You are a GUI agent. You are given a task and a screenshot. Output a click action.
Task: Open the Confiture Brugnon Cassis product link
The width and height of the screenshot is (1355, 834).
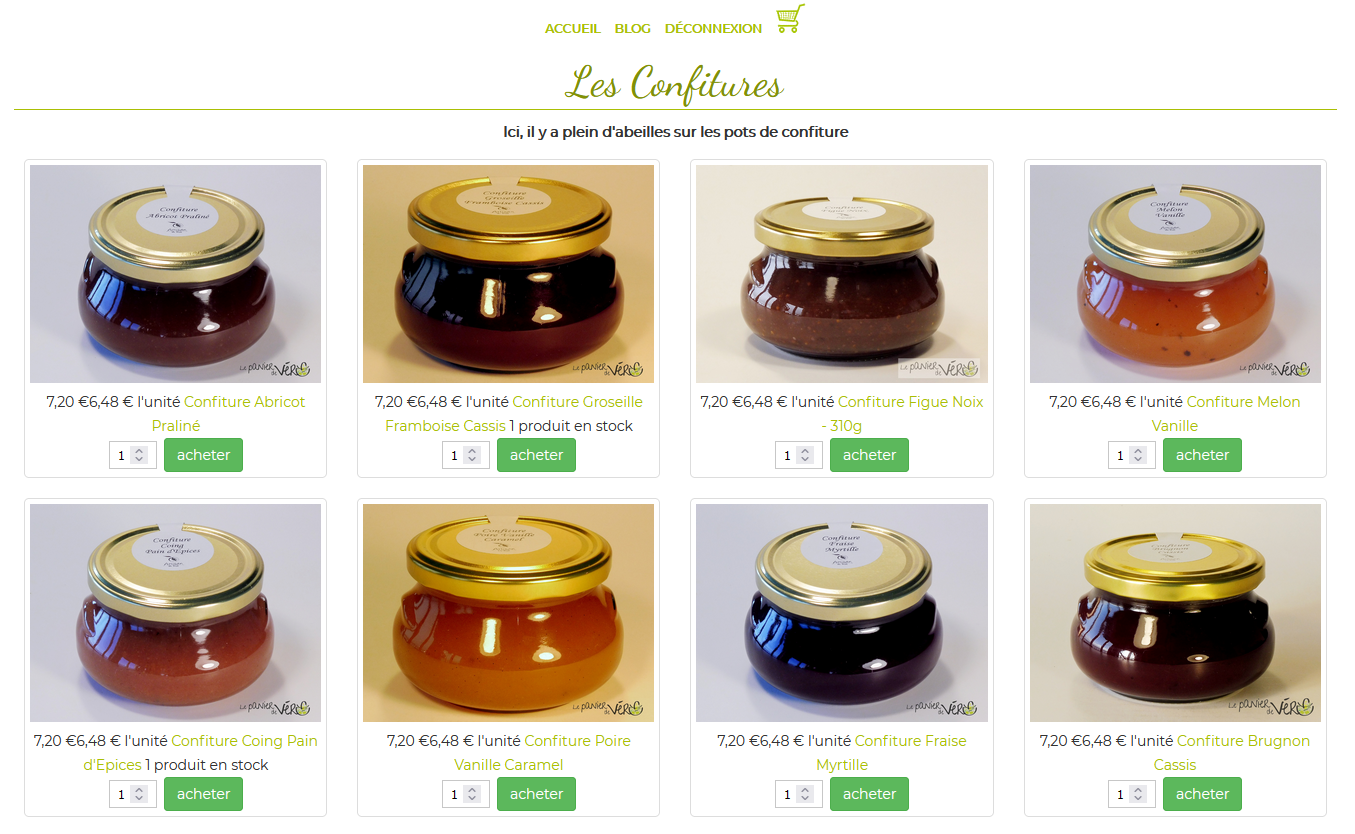(x=1243, y=753)
